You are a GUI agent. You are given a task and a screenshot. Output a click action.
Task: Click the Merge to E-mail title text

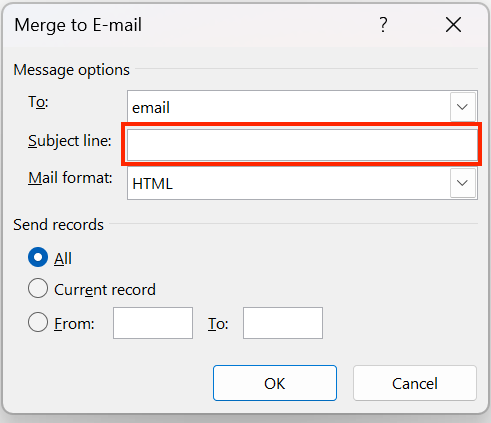(x=78, y=25)
